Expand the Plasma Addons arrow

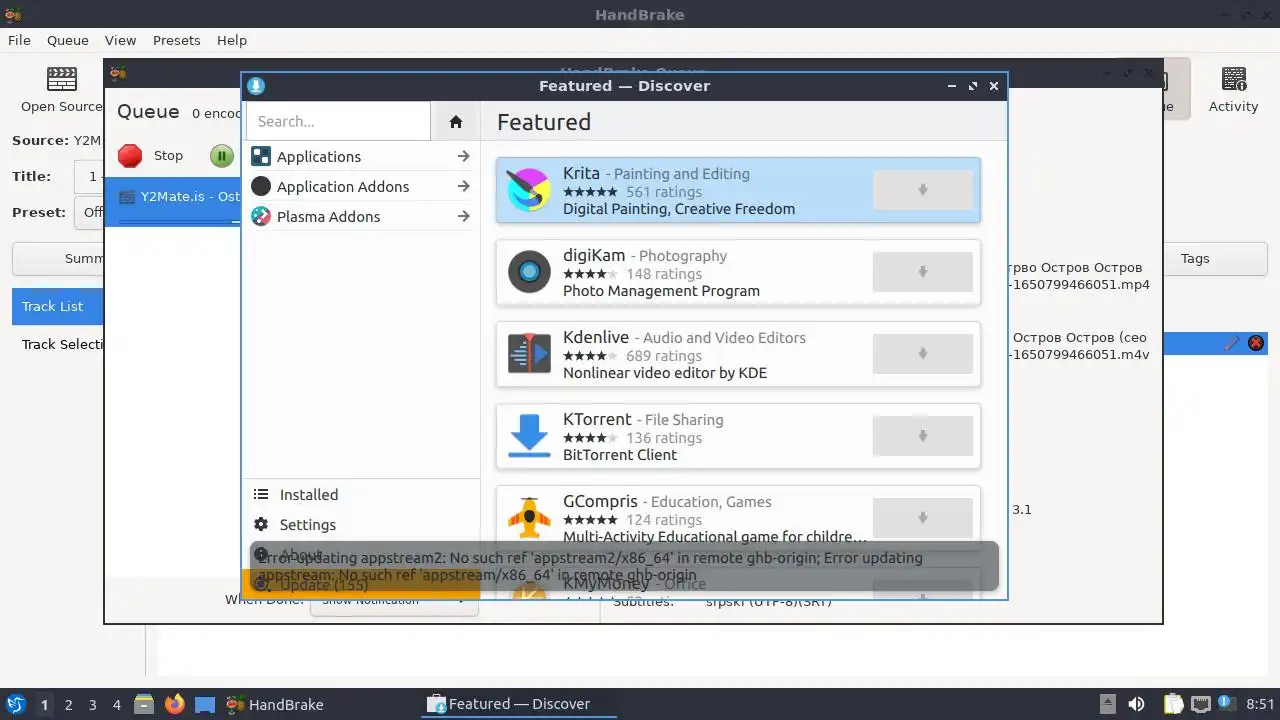click(x=463, y=216)
